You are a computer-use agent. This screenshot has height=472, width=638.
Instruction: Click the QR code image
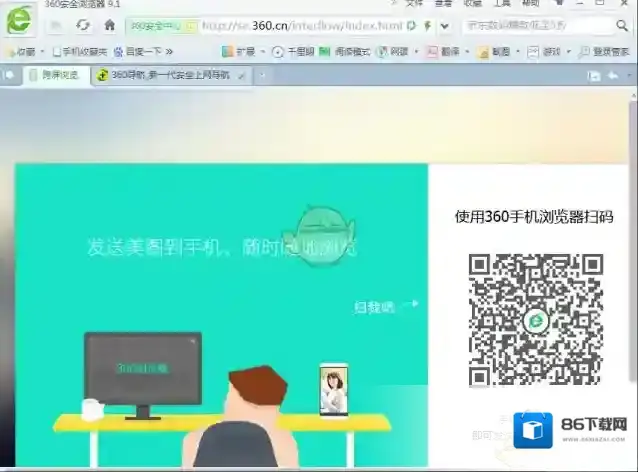click(x=535, y=319)
